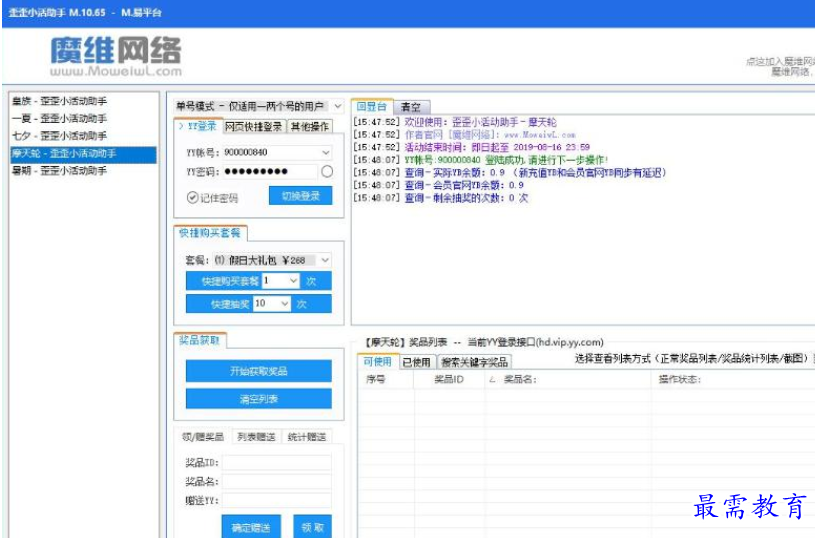Switch to the 其他操作 tab

coord(309,126)
